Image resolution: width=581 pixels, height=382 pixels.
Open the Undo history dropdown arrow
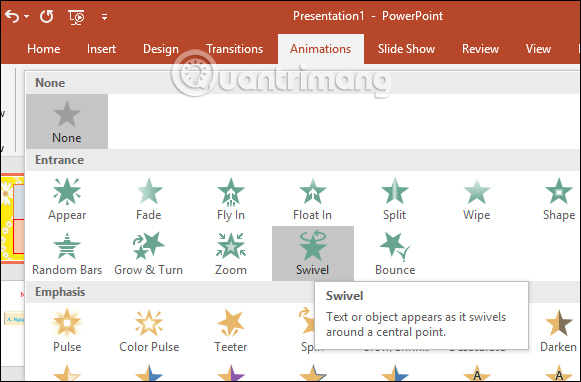[26, 17]
